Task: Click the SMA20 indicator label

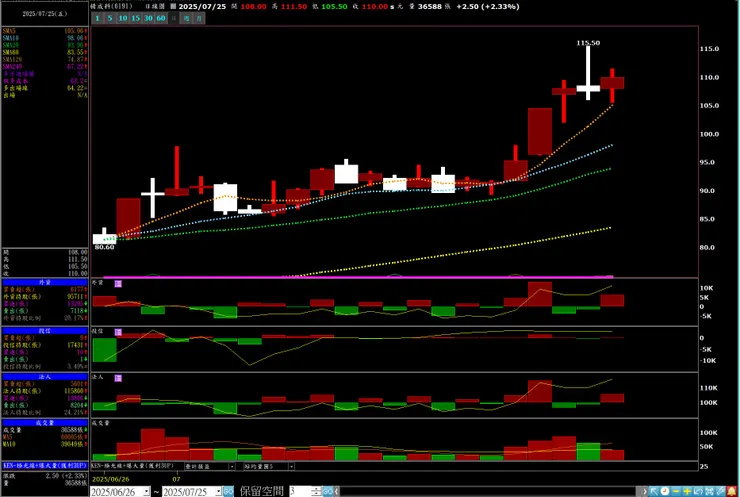Action: point(10,45)
